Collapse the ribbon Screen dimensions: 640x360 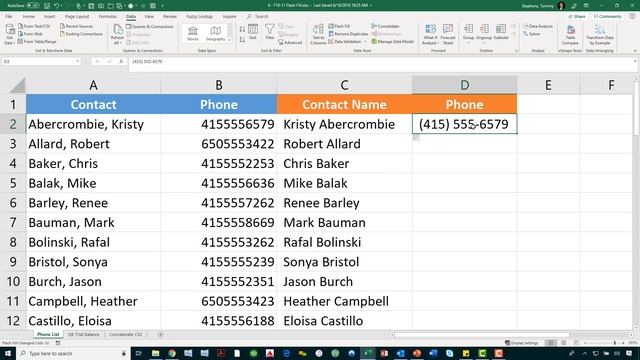(x=635, y=51)
